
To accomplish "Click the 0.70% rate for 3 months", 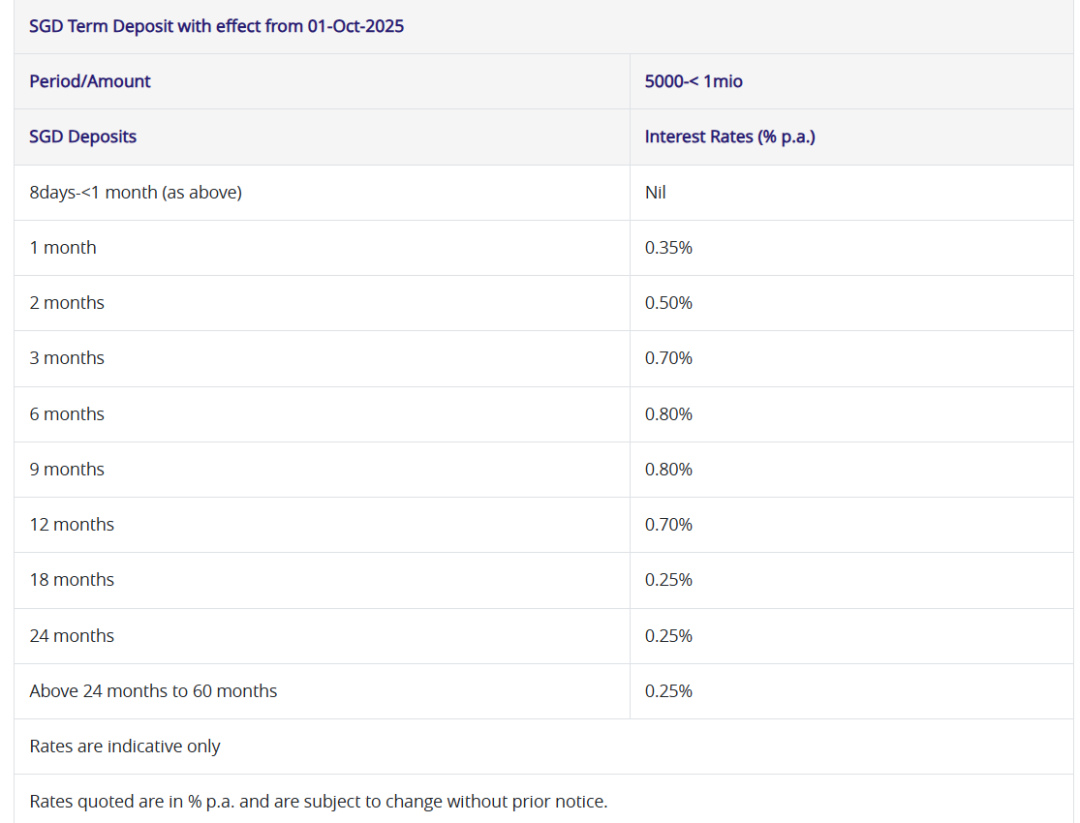I will point(668,358).
